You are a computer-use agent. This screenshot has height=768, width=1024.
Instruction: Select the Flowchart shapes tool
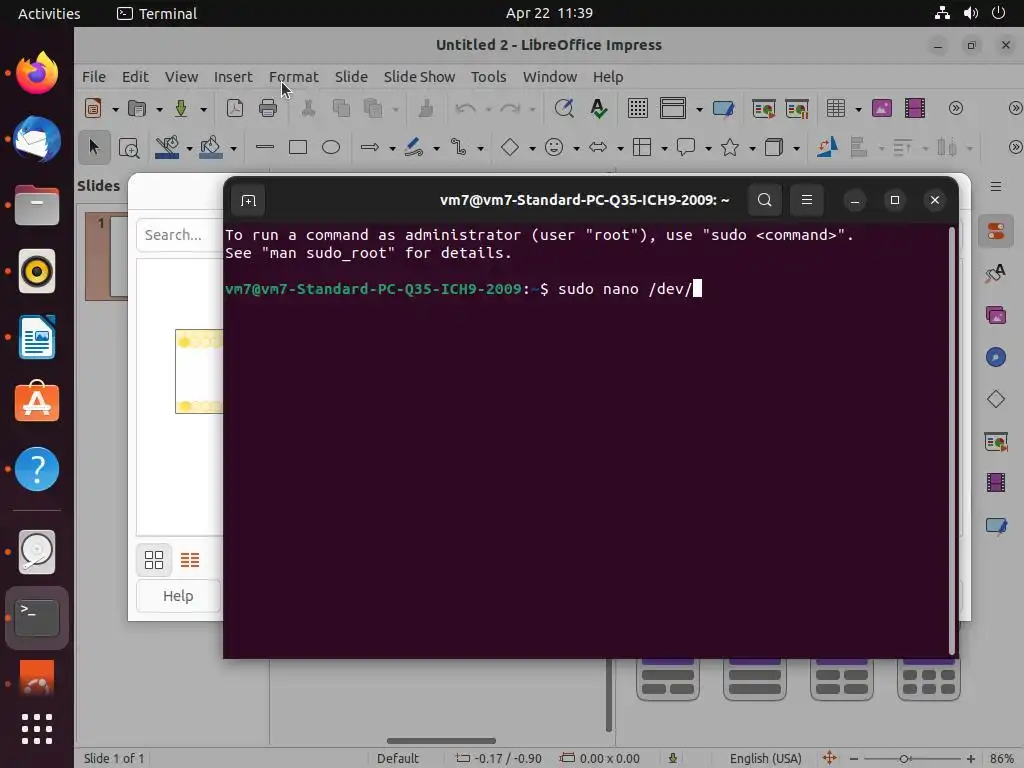point(642,148)
